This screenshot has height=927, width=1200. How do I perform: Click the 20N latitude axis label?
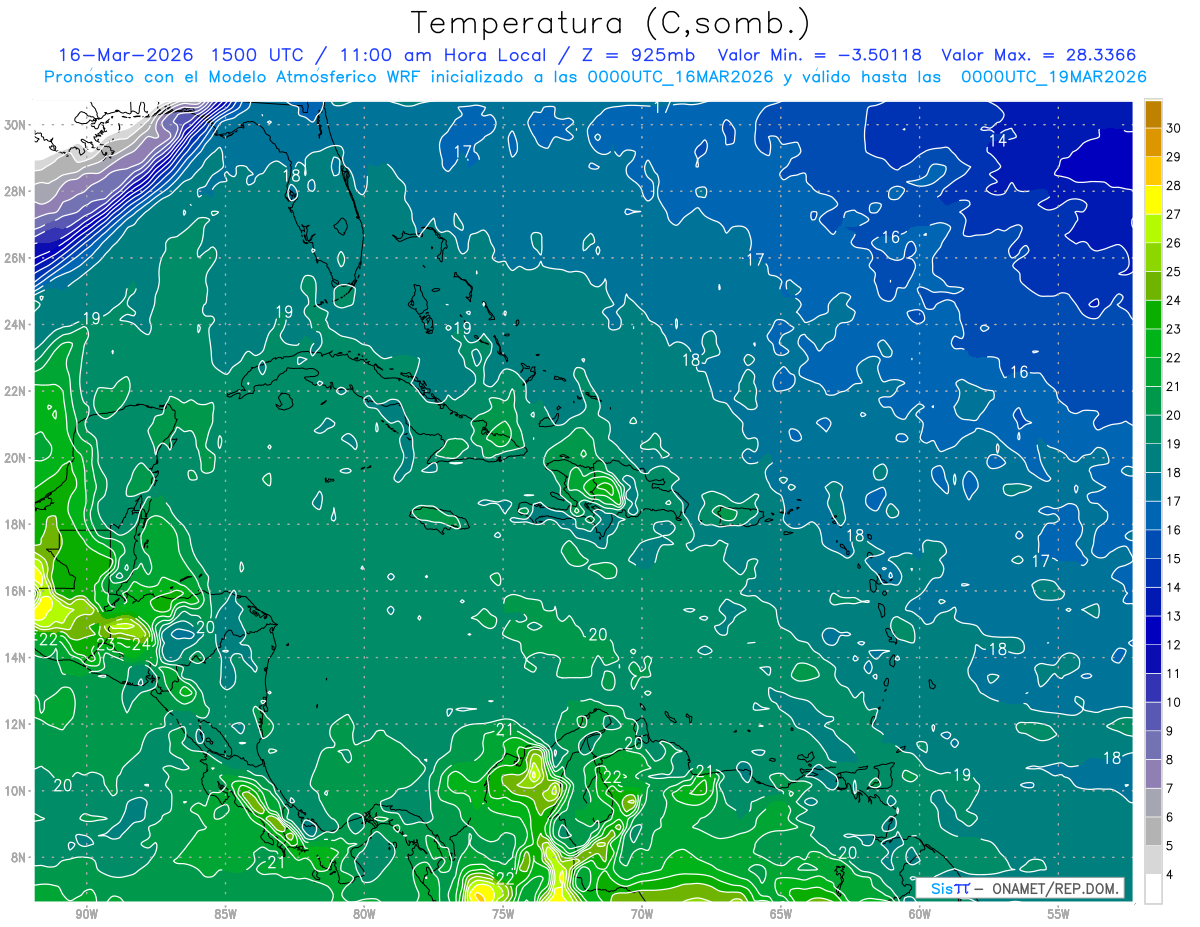[x=16, y=458]
